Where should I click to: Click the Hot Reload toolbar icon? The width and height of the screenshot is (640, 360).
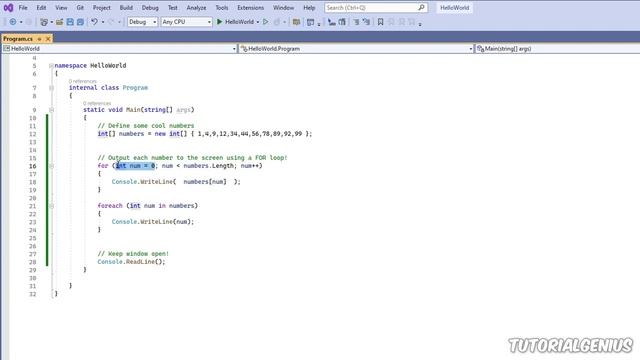pyautogui.click(x=277, y=22)
